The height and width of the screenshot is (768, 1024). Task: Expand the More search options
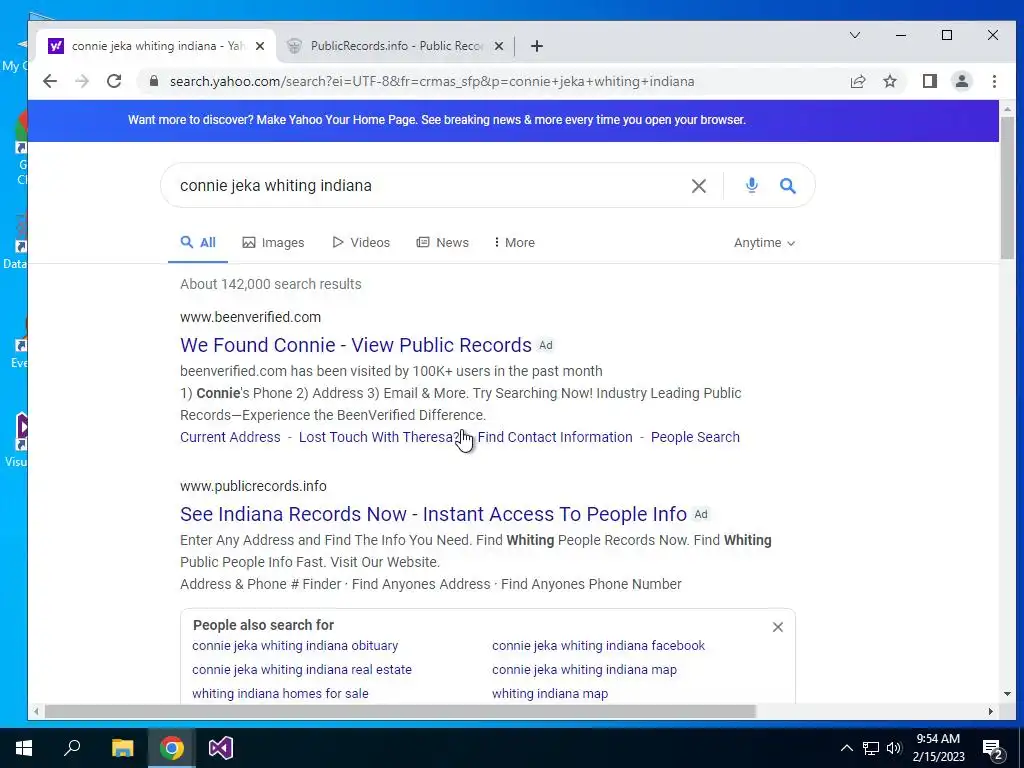(515, 242)
